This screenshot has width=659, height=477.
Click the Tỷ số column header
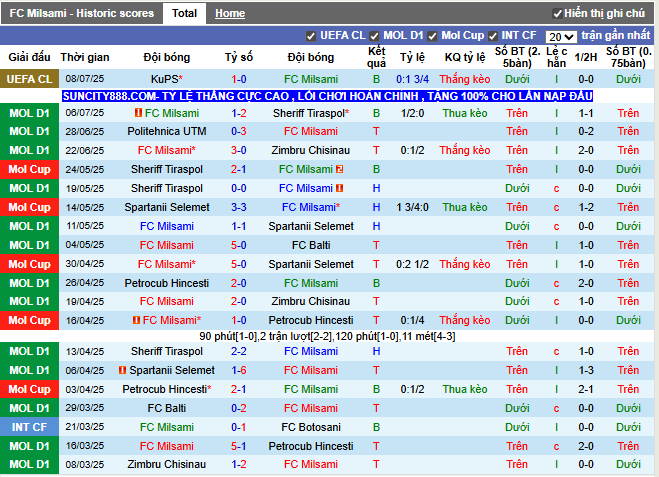pos(238,57)
